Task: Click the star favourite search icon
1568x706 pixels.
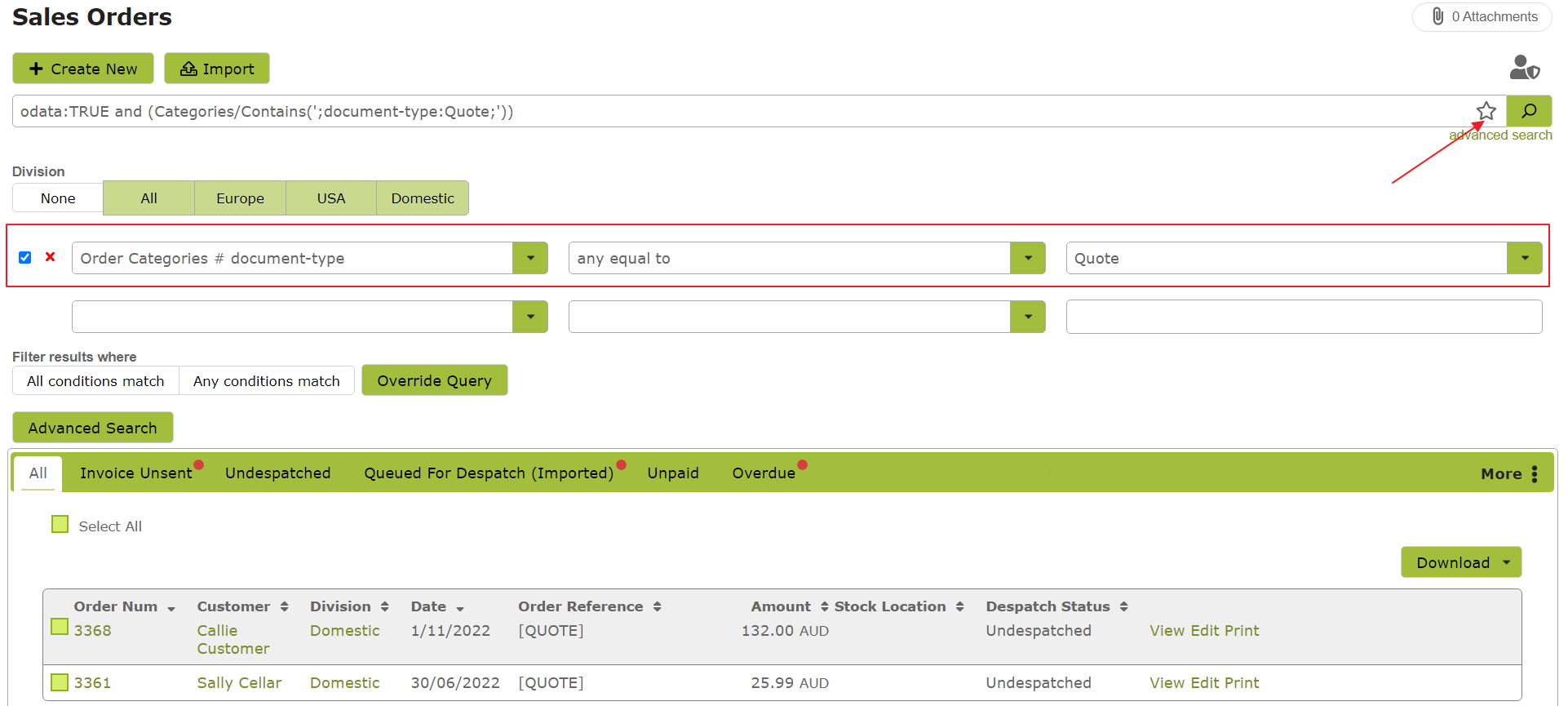Action: pos(1486,111)
